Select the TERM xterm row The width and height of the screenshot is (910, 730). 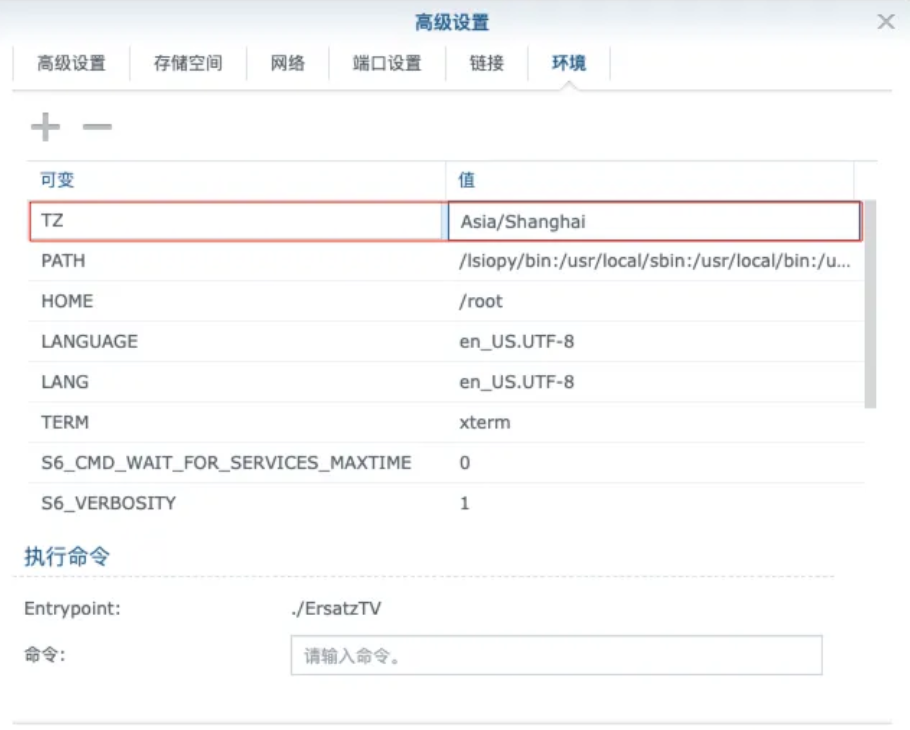236,422
